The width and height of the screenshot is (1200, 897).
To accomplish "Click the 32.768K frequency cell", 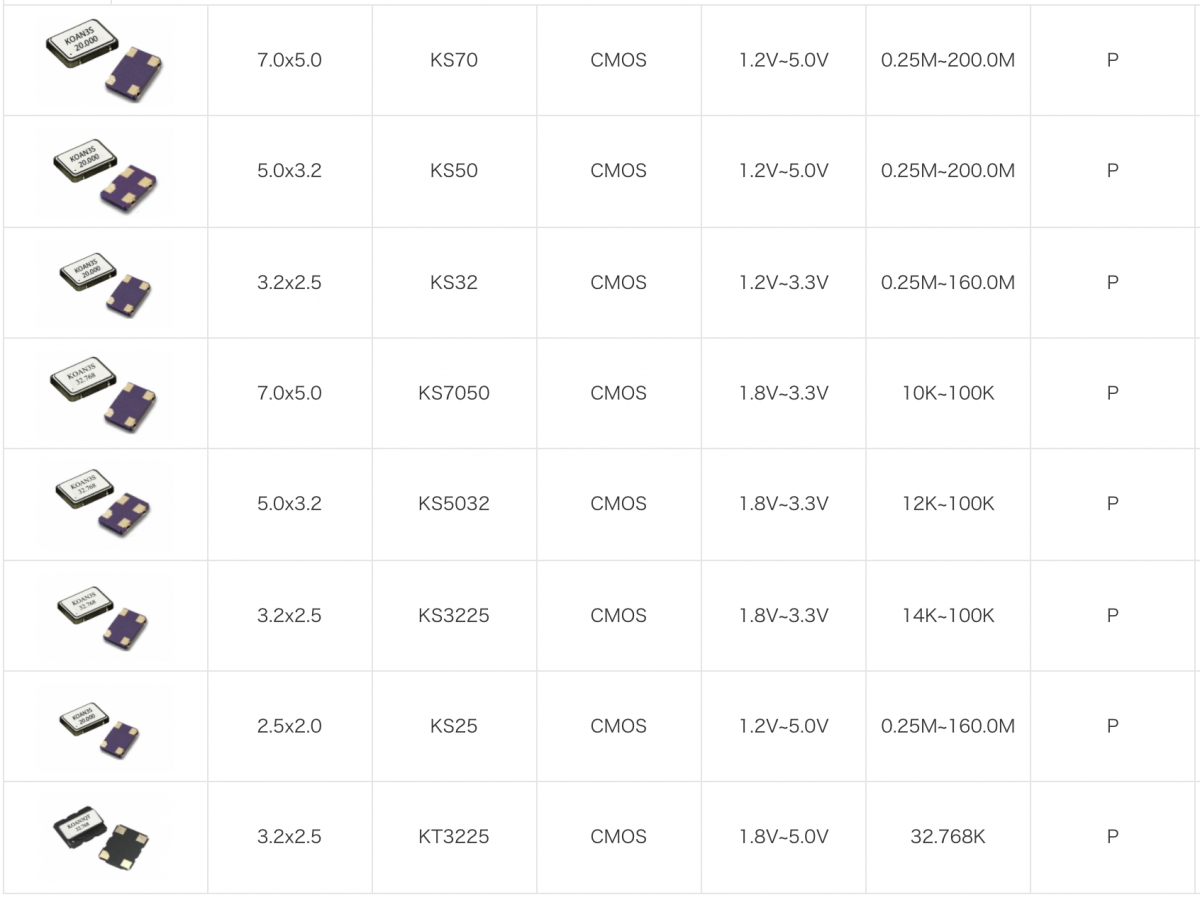I will [948, 837].
